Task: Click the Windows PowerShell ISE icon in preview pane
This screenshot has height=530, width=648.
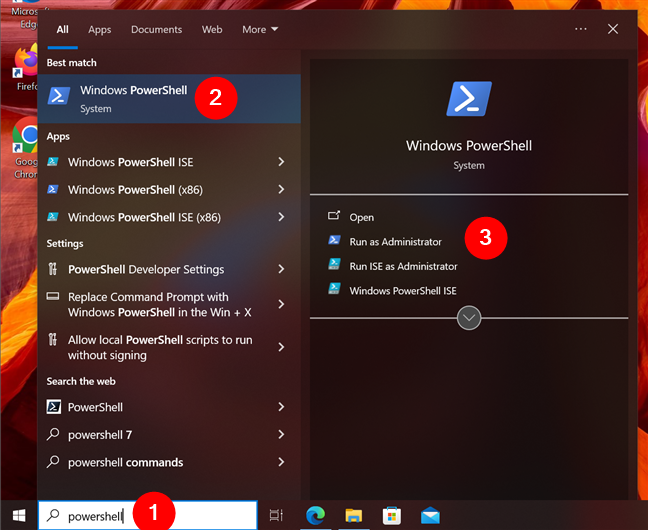Action: point(334,289)
